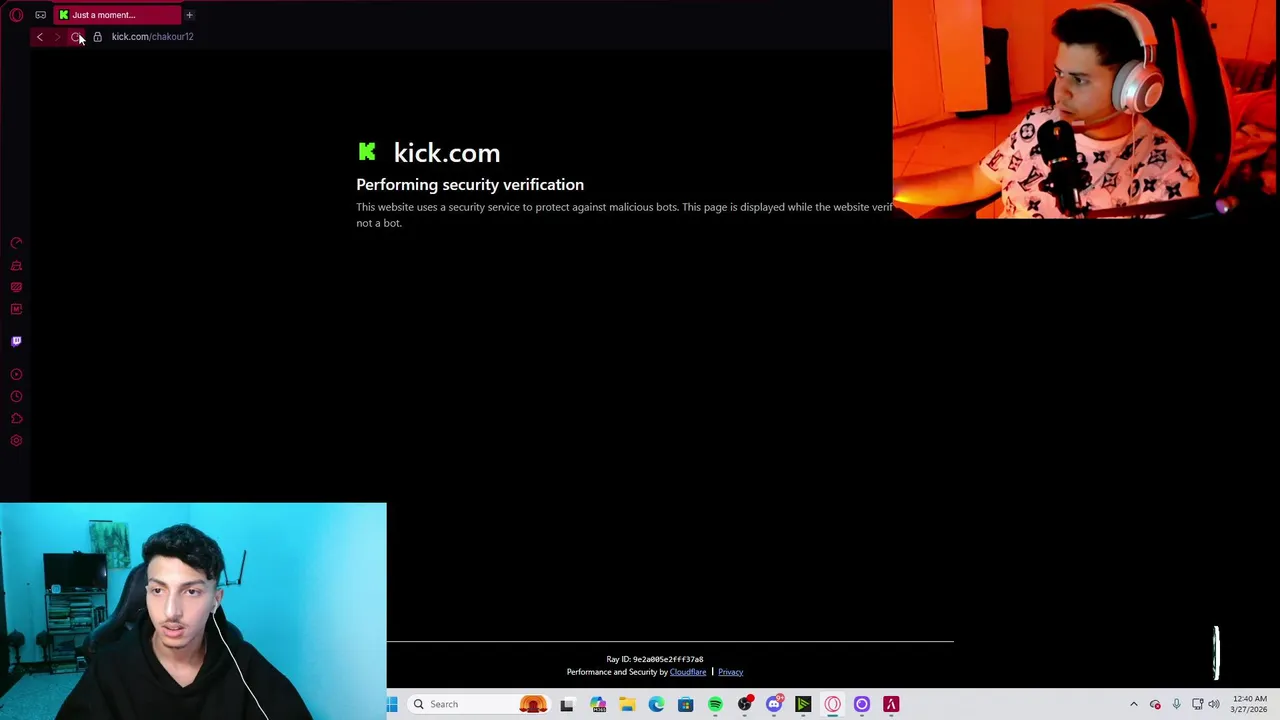Reload the kick.com page
The height and width of the screenshot is (720, 1280).
pyautogui.click(x=76, y=37)
